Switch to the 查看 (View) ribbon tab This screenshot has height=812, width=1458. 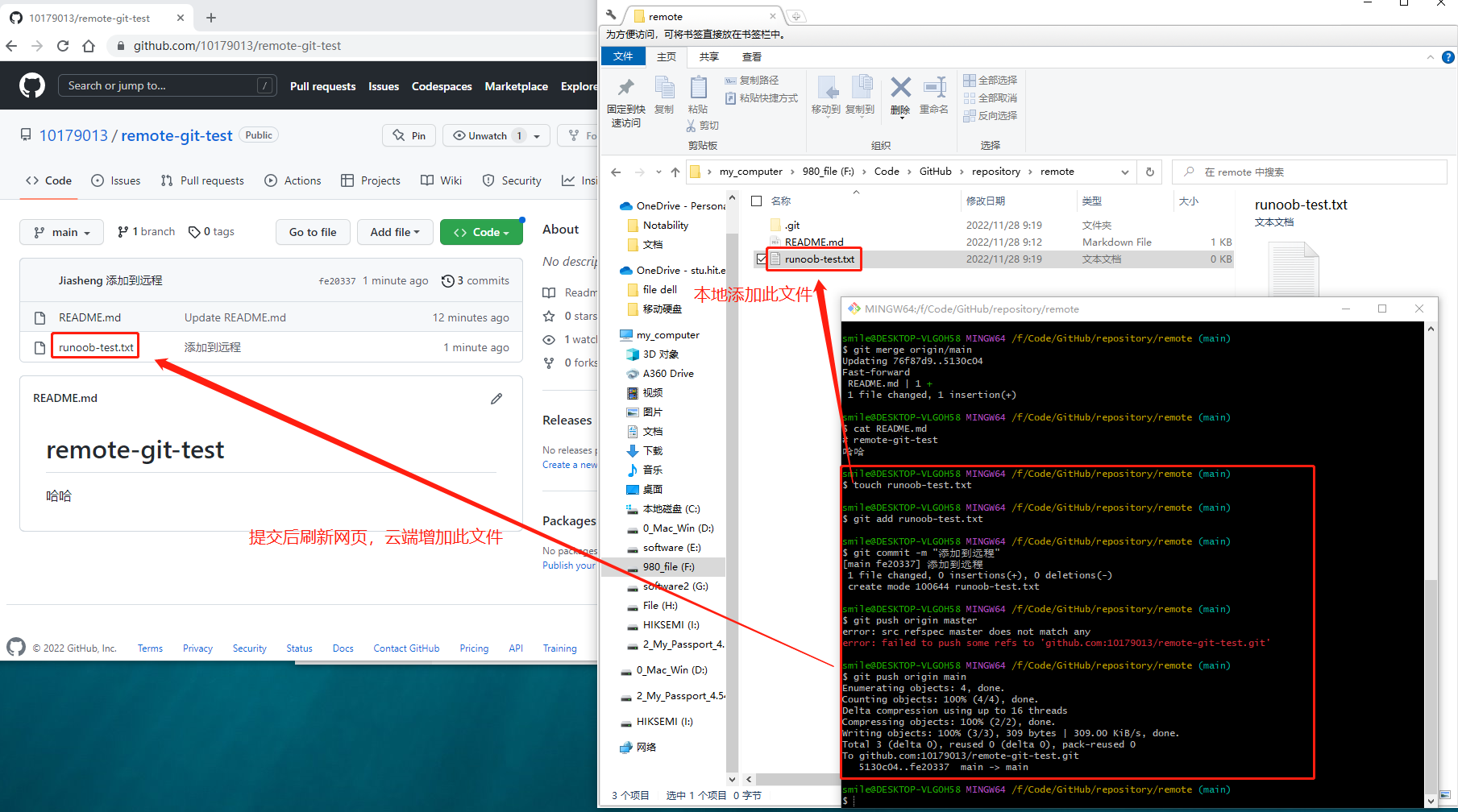coord(752,56)
